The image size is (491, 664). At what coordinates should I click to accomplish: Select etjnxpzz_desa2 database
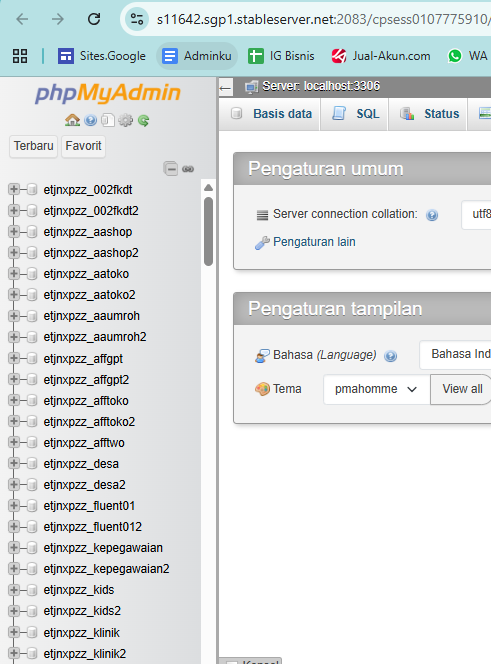[x=84, y=485]
